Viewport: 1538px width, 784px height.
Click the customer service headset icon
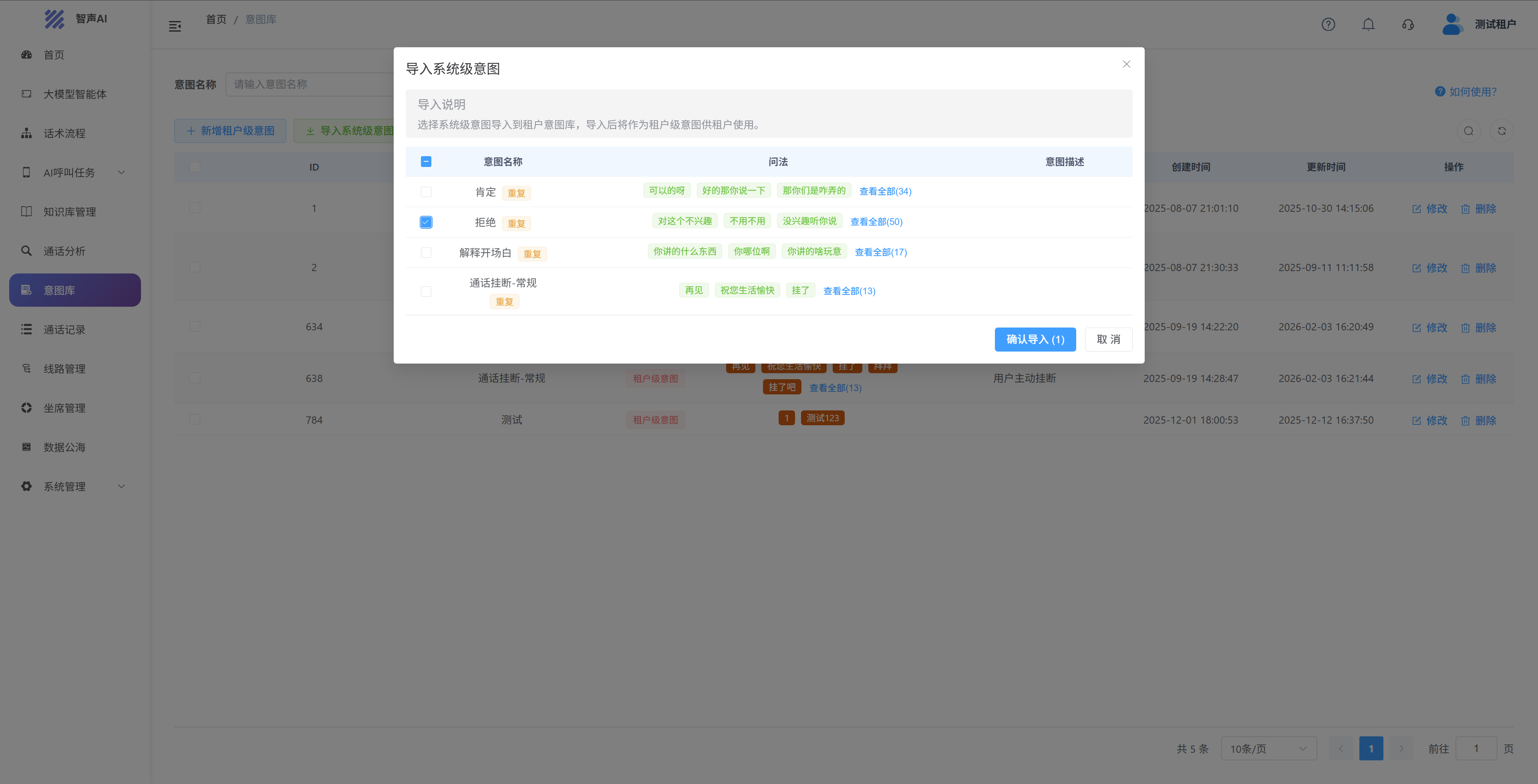click(x=1408, y=24)
